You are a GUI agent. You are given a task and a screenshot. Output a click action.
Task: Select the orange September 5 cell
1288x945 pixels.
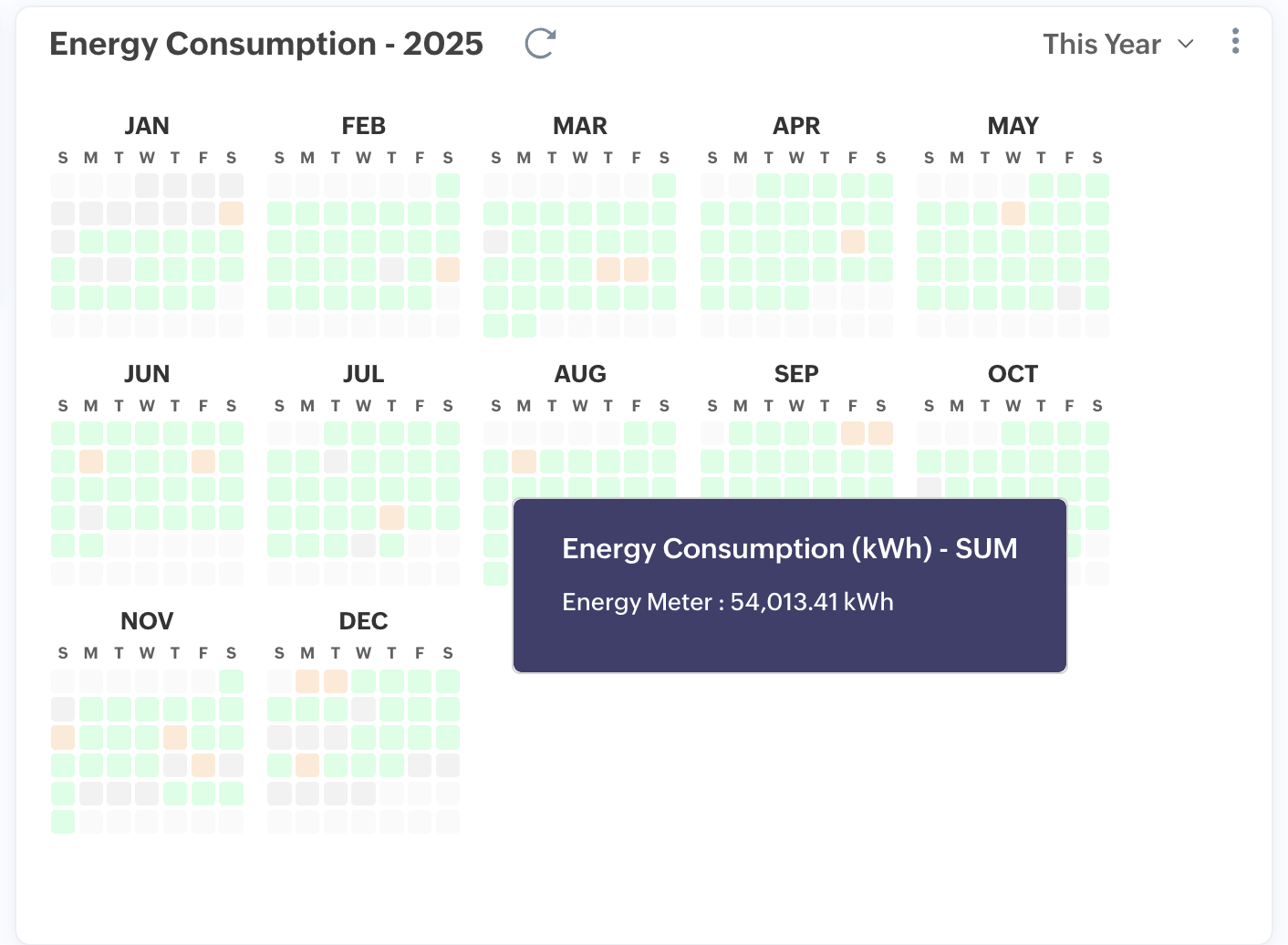pos(853,433)
